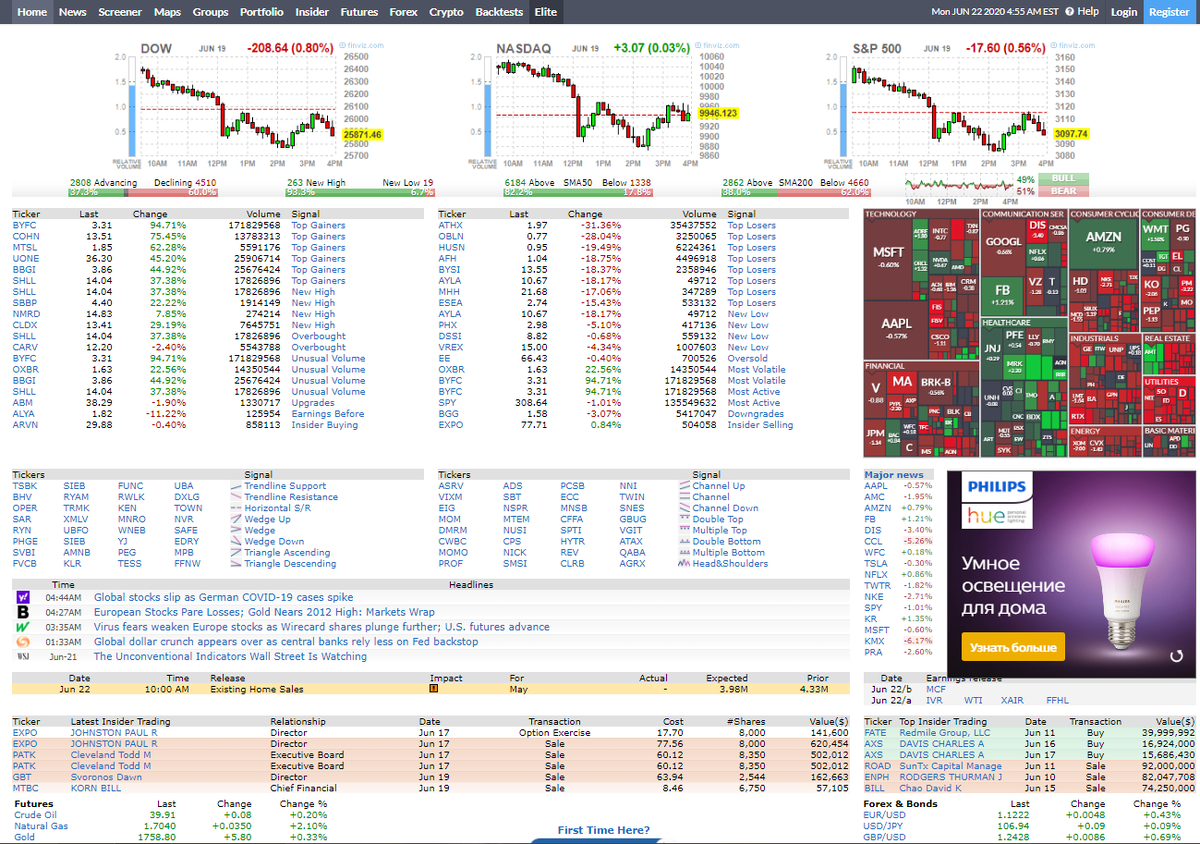Click the Multiple Bottom pattern icon

[684, 552]
